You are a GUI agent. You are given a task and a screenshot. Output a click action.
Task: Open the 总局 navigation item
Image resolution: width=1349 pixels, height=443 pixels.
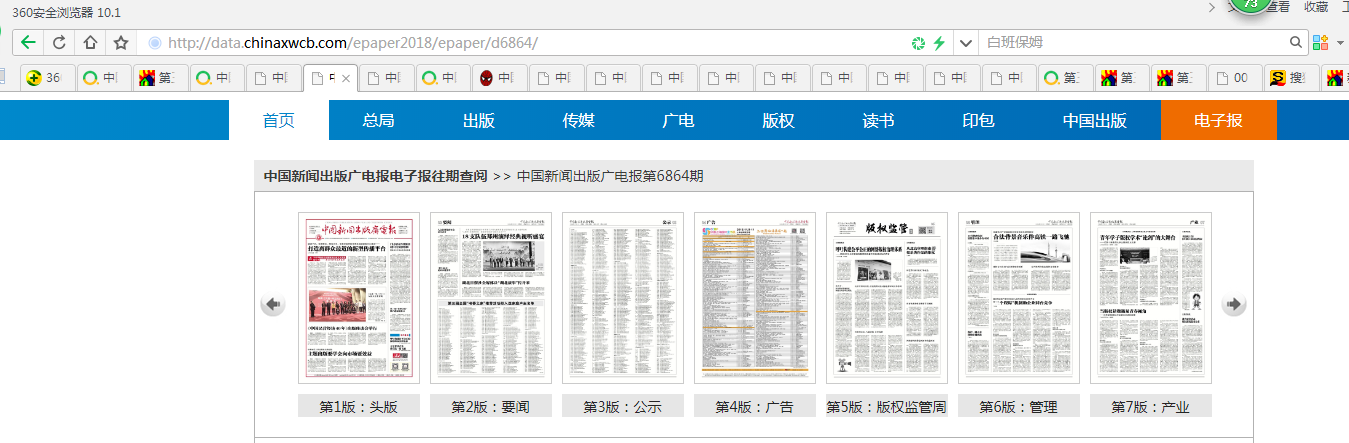tap(378, 121)
